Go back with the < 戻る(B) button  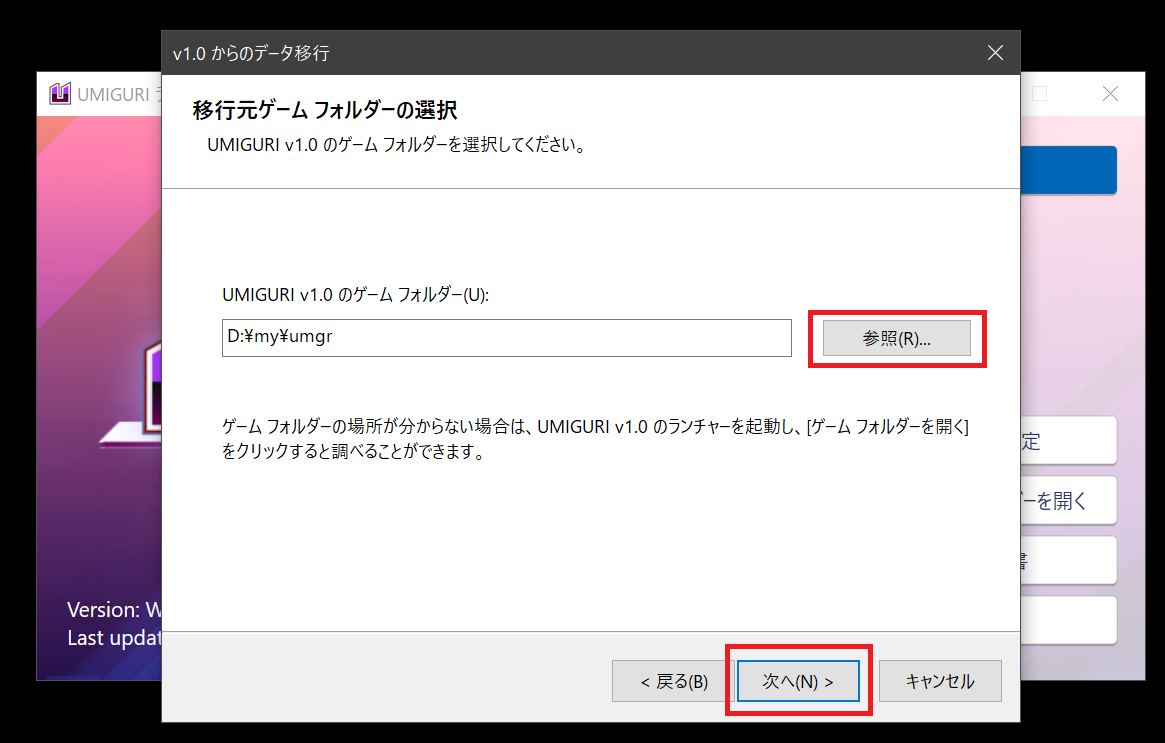674,681
